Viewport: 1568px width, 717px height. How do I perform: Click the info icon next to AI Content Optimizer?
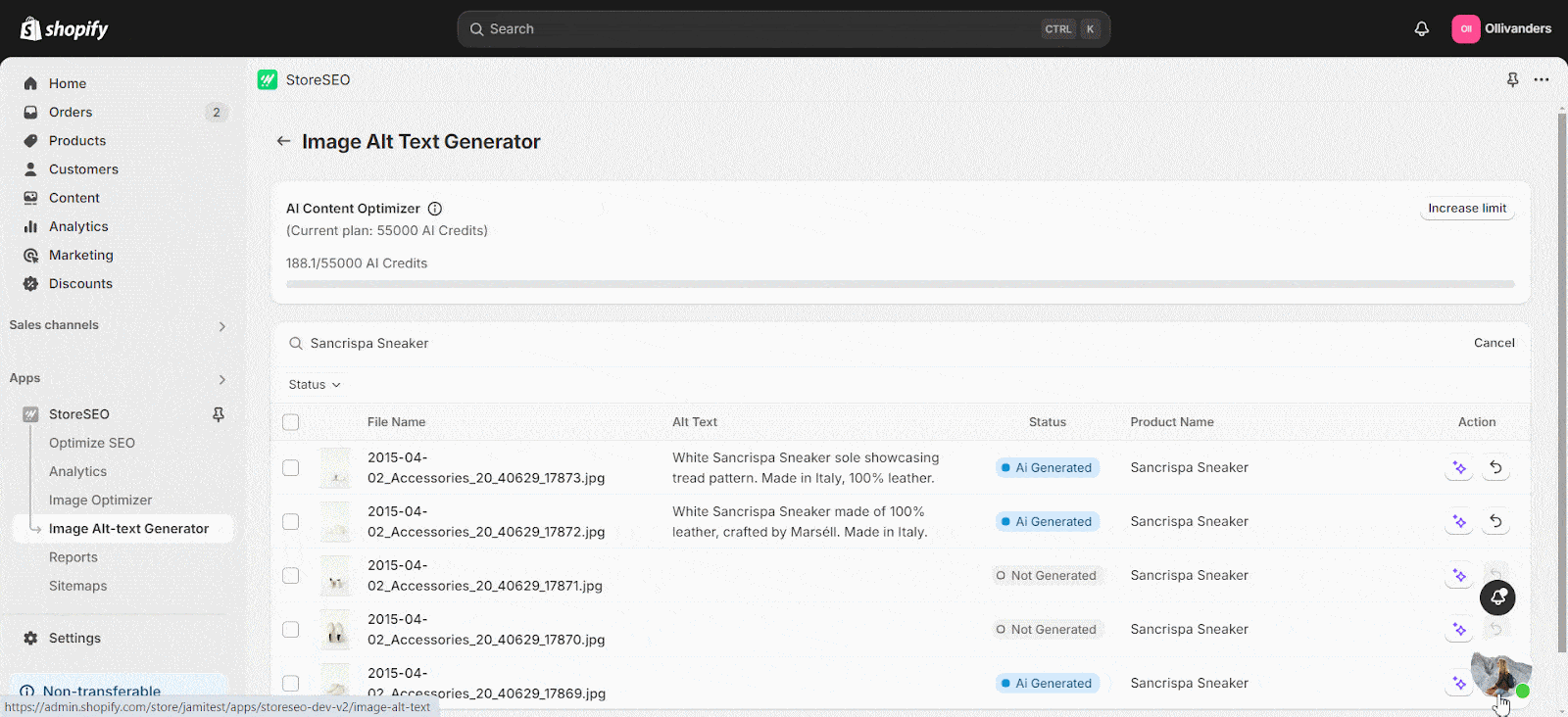[435, 209]
